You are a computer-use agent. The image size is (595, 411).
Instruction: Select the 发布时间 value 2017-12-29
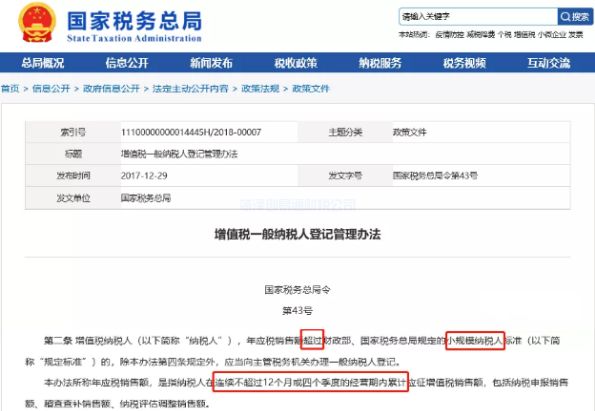point(144,176)
